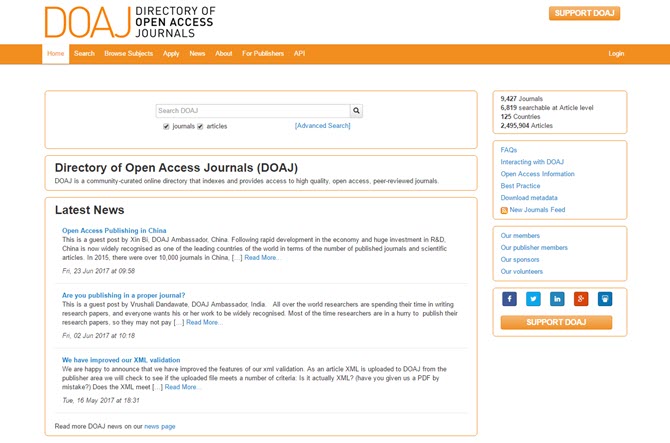Open DOAJ's Google Plus icon

tap(581, 299)
